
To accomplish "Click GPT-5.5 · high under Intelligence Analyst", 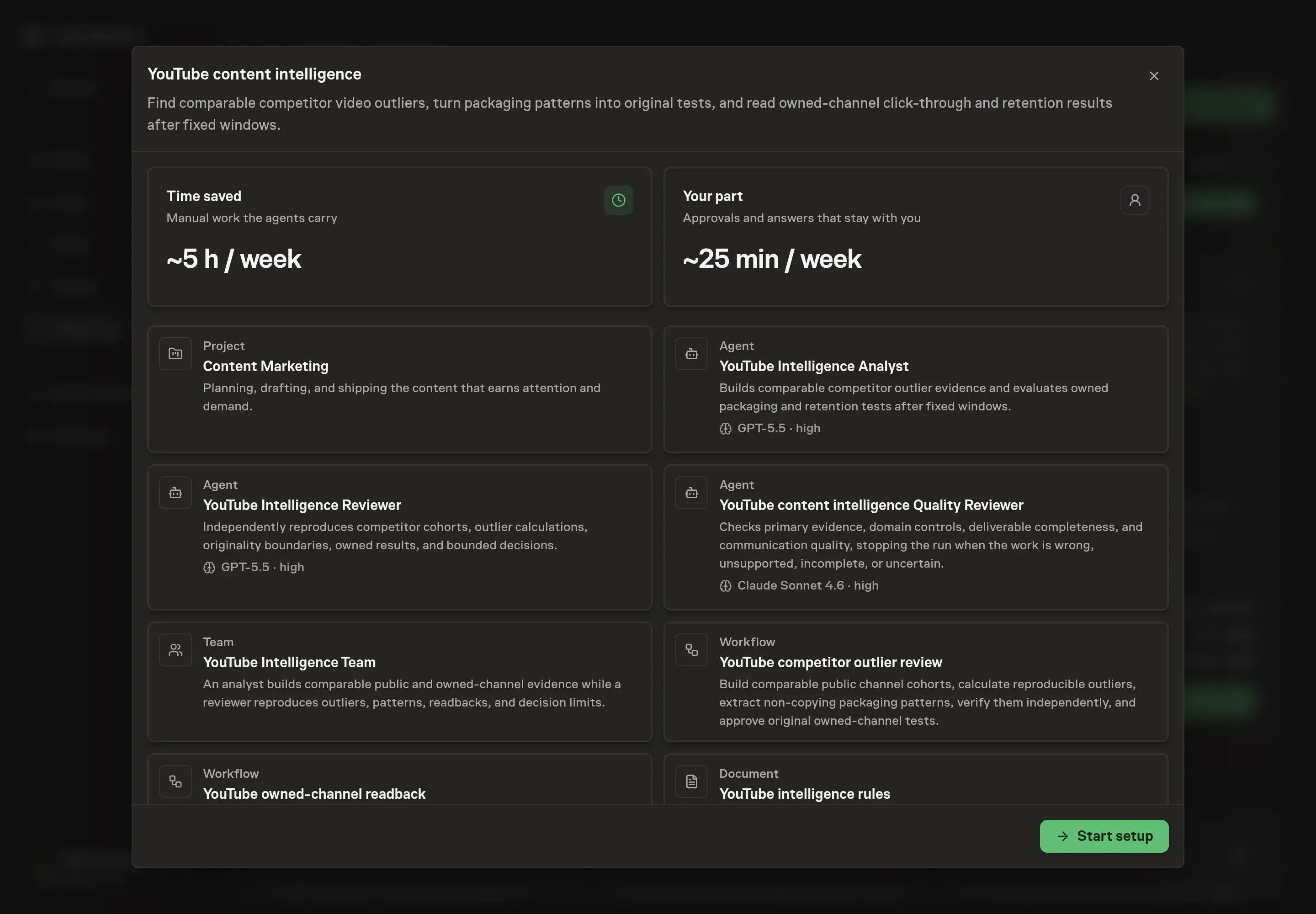I will (x=778, y=428).
